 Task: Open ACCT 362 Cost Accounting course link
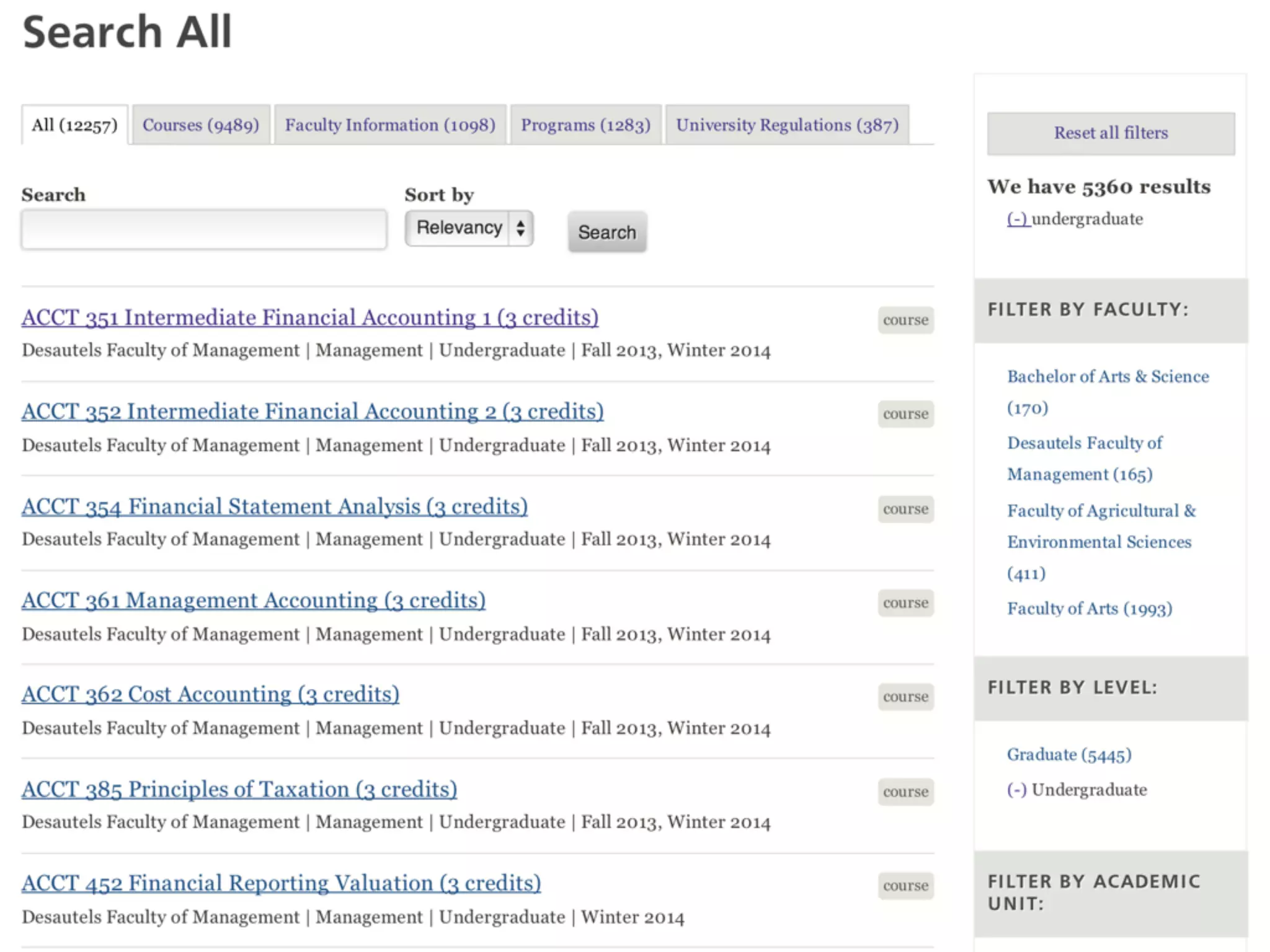coord(210,694)
